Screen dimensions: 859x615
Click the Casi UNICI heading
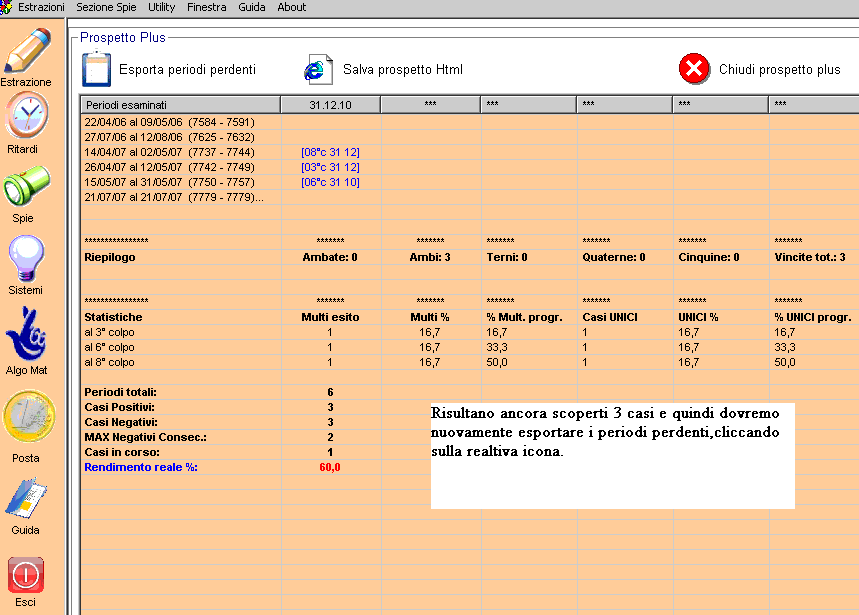[x=610, y=317]
